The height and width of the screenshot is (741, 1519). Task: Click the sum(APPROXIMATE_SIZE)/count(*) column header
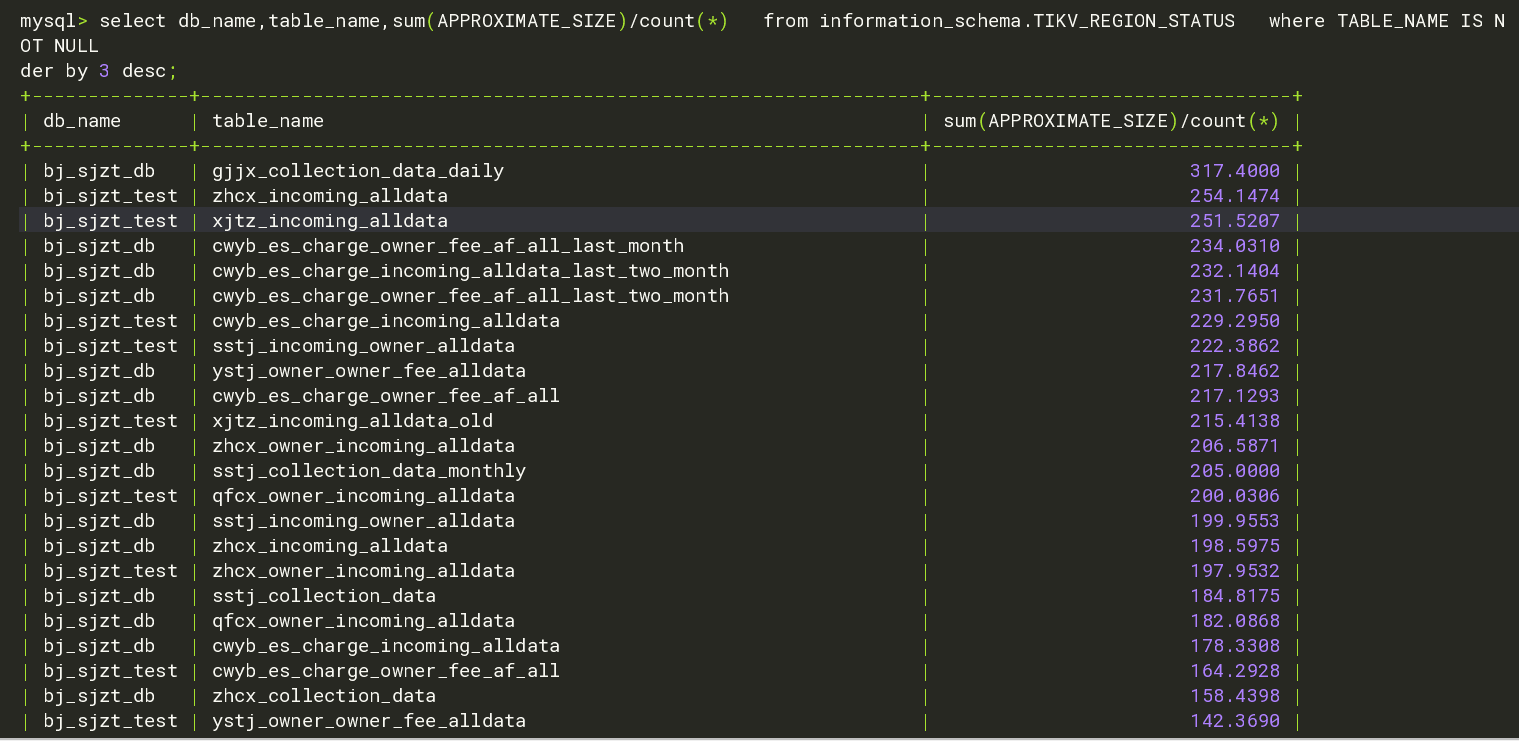[1111, 121]
